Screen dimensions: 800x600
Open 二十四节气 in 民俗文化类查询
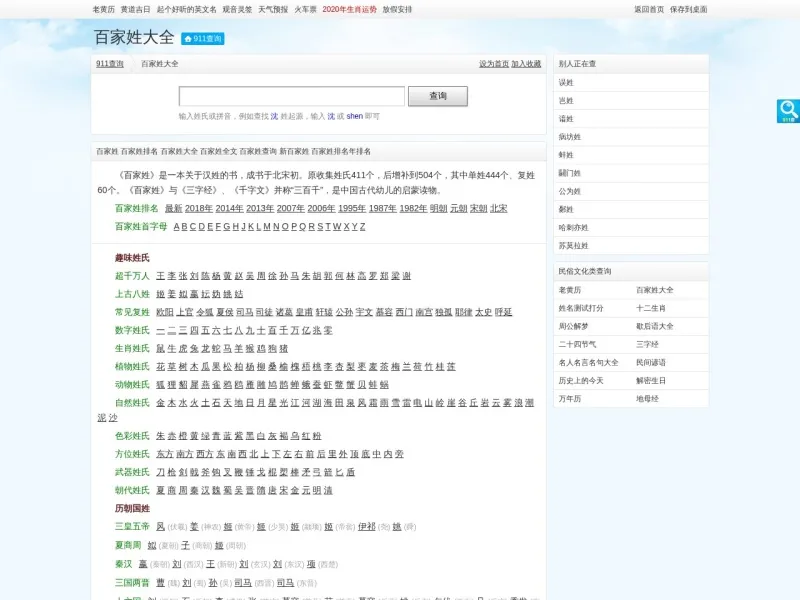[577, 344]
